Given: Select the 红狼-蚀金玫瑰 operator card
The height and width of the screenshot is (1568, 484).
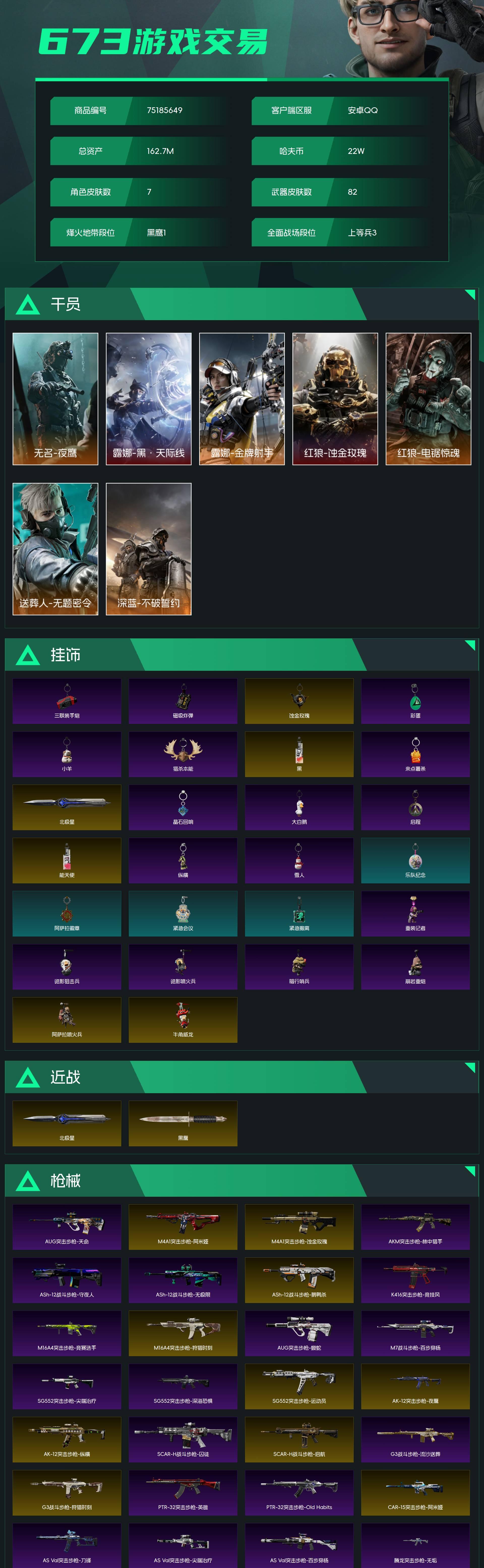Looking at the screenshot, I should (335, 399).
